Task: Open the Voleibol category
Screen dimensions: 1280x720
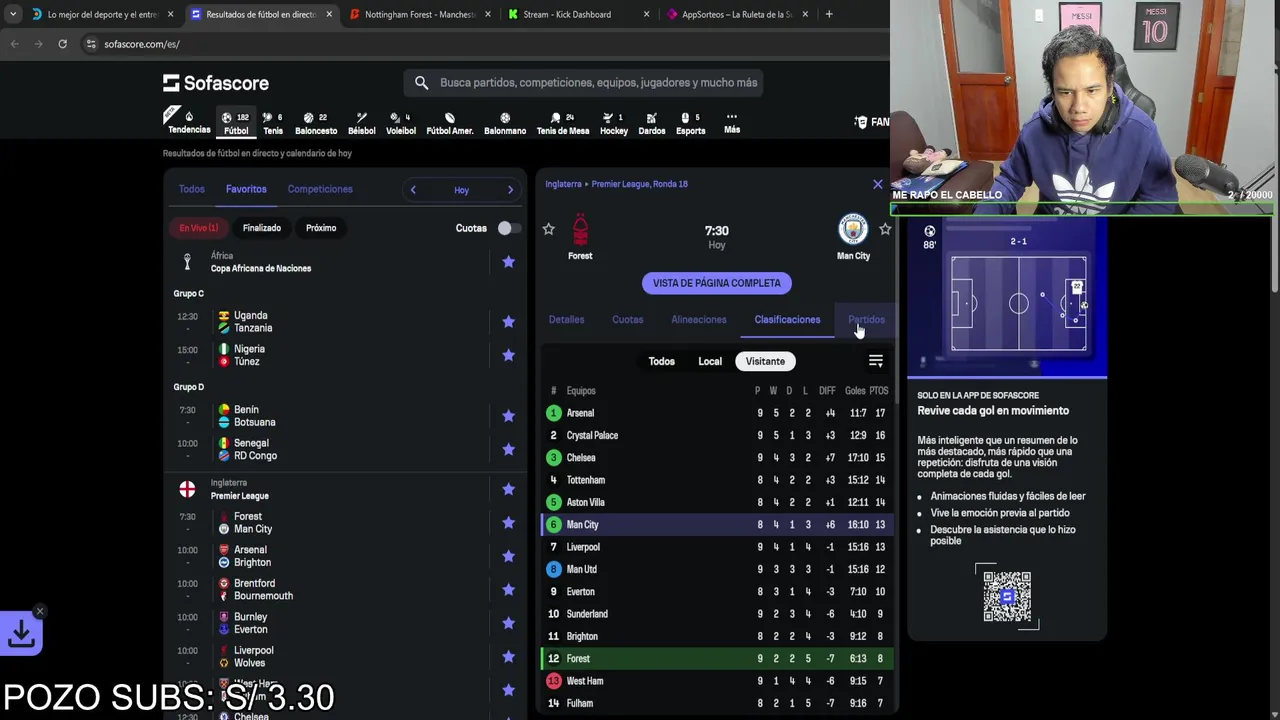Action: point(401,123)
